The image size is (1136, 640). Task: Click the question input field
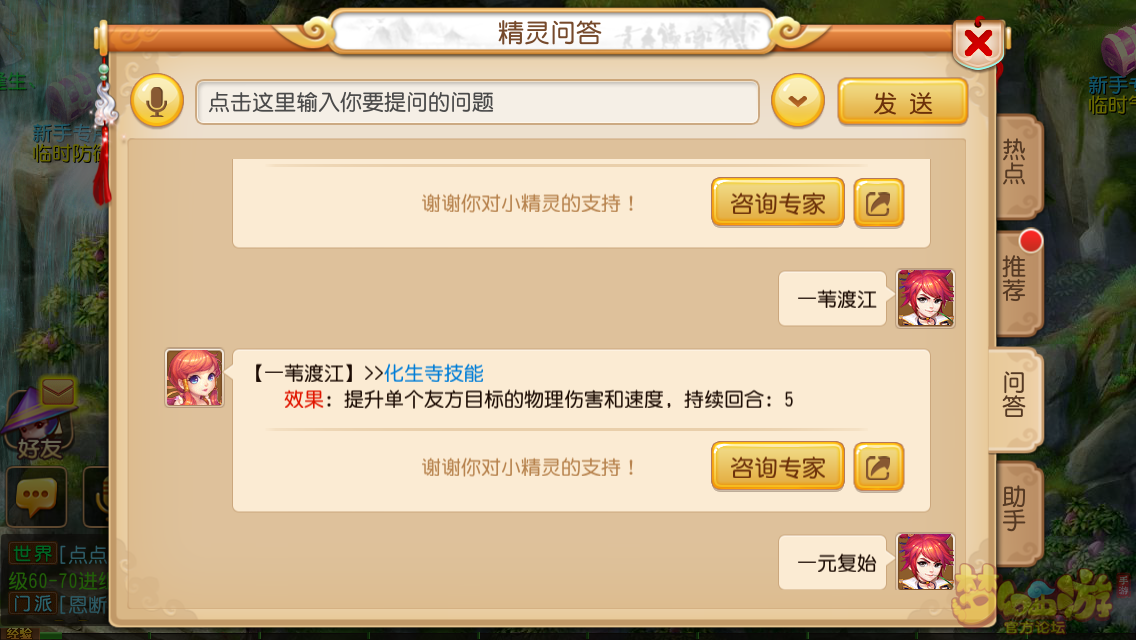pyautogui.click(x=477, y=102)
